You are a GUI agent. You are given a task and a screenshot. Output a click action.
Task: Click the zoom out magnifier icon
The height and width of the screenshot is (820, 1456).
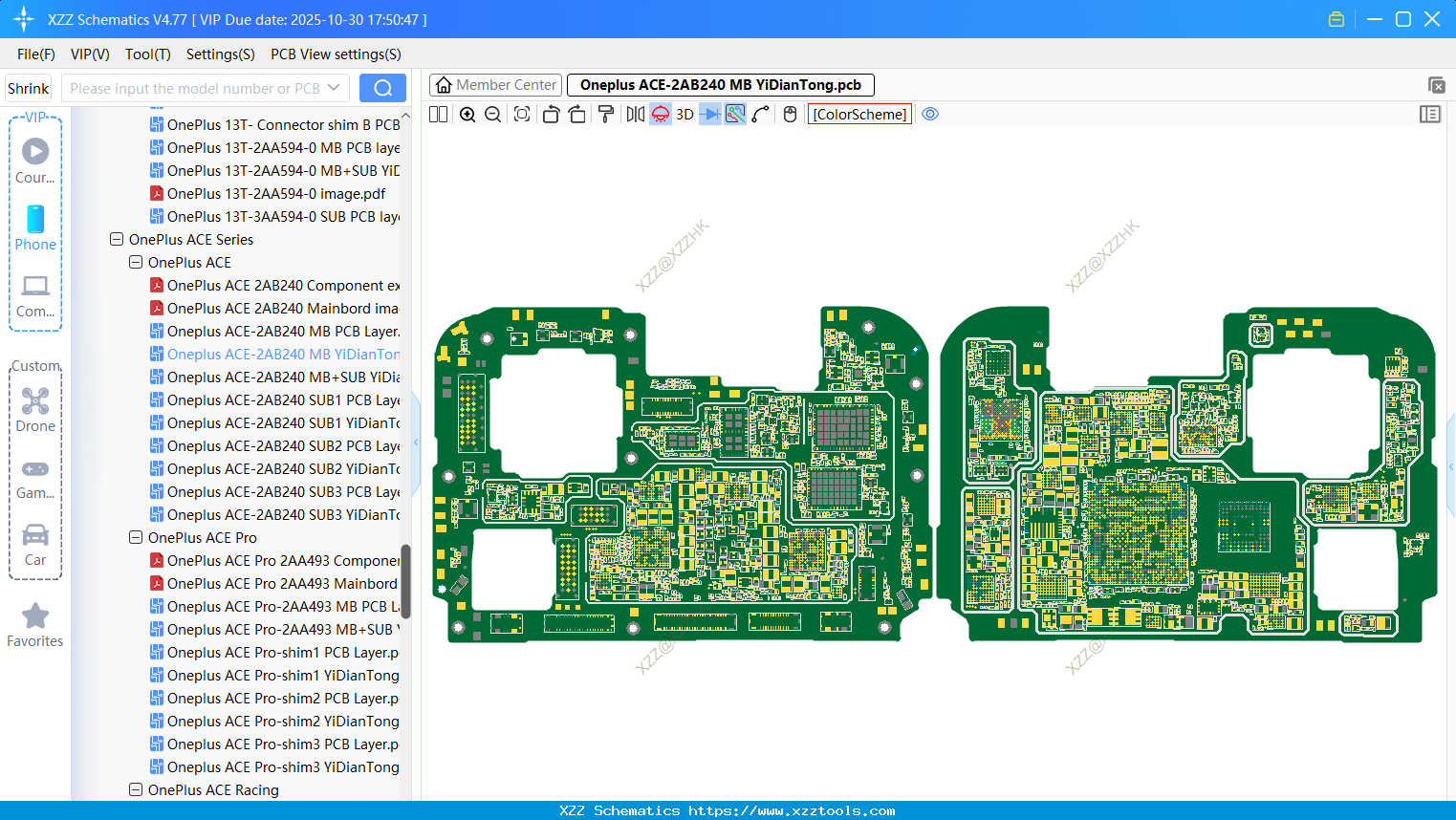493,115
